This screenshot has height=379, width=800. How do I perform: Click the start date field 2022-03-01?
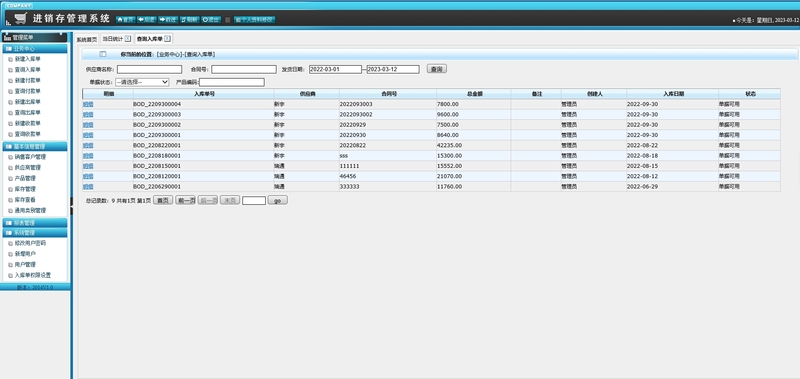pos(335,69)
